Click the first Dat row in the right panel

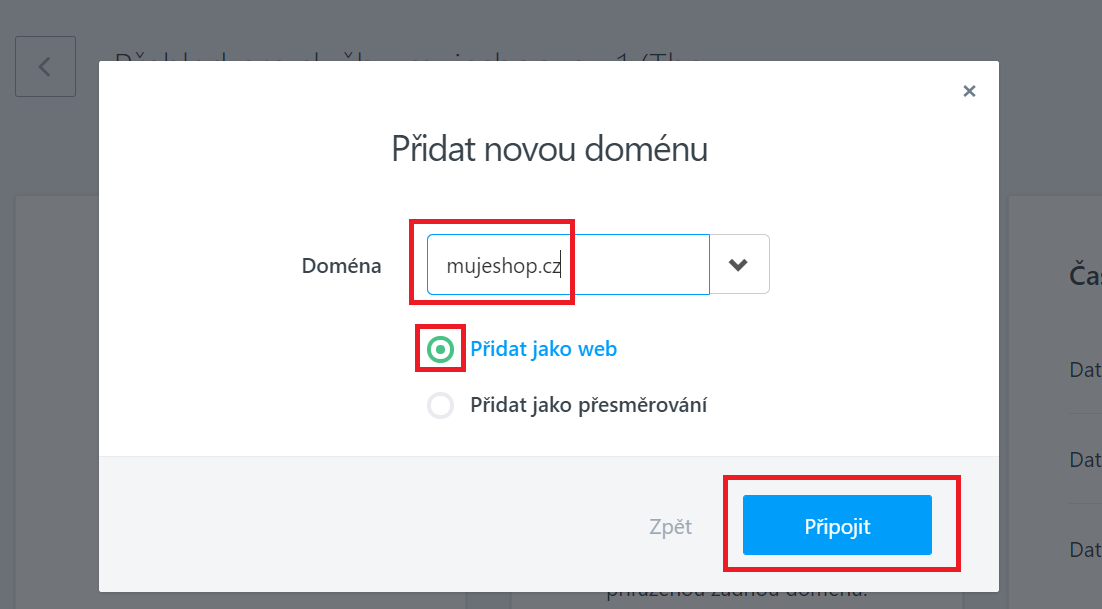pyautogui.click(x=1084, y=370)
